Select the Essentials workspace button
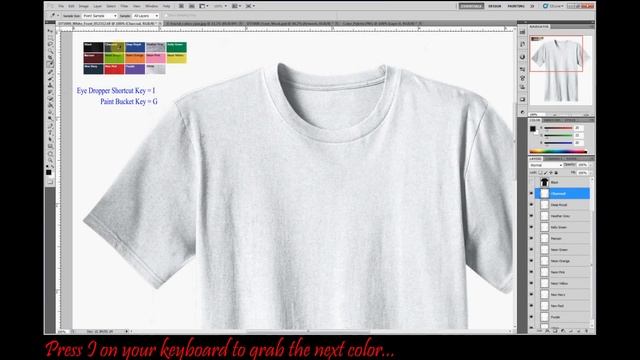The image size is (640, 360). (471, 6)
